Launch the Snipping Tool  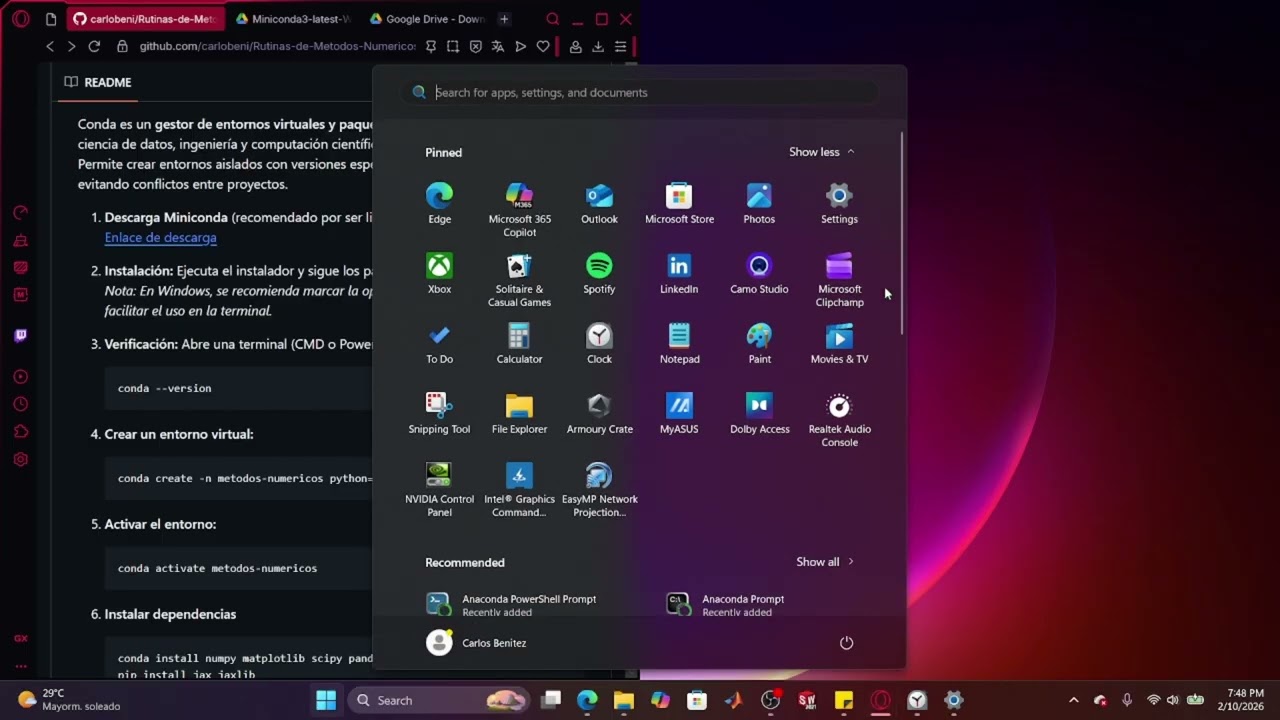[x=439, y=413]
